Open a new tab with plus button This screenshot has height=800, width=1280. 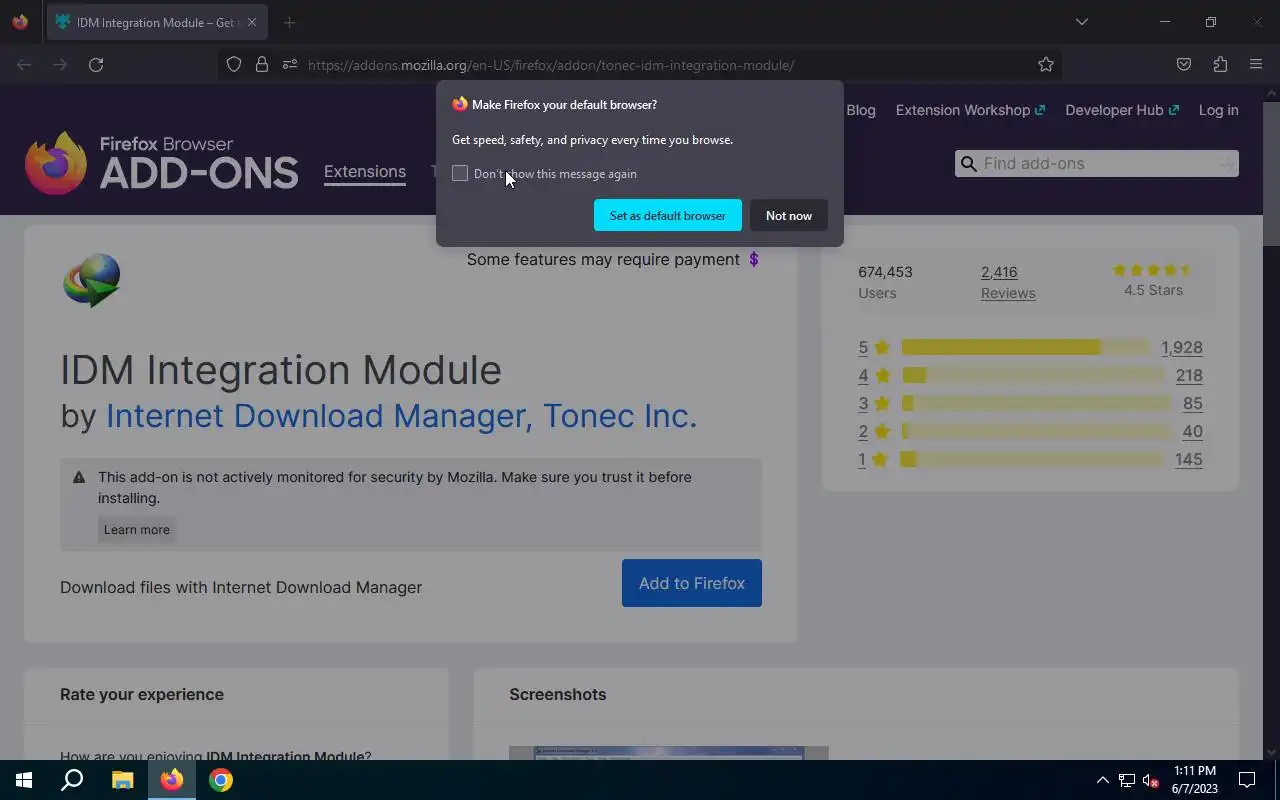(x=289, y=22)
